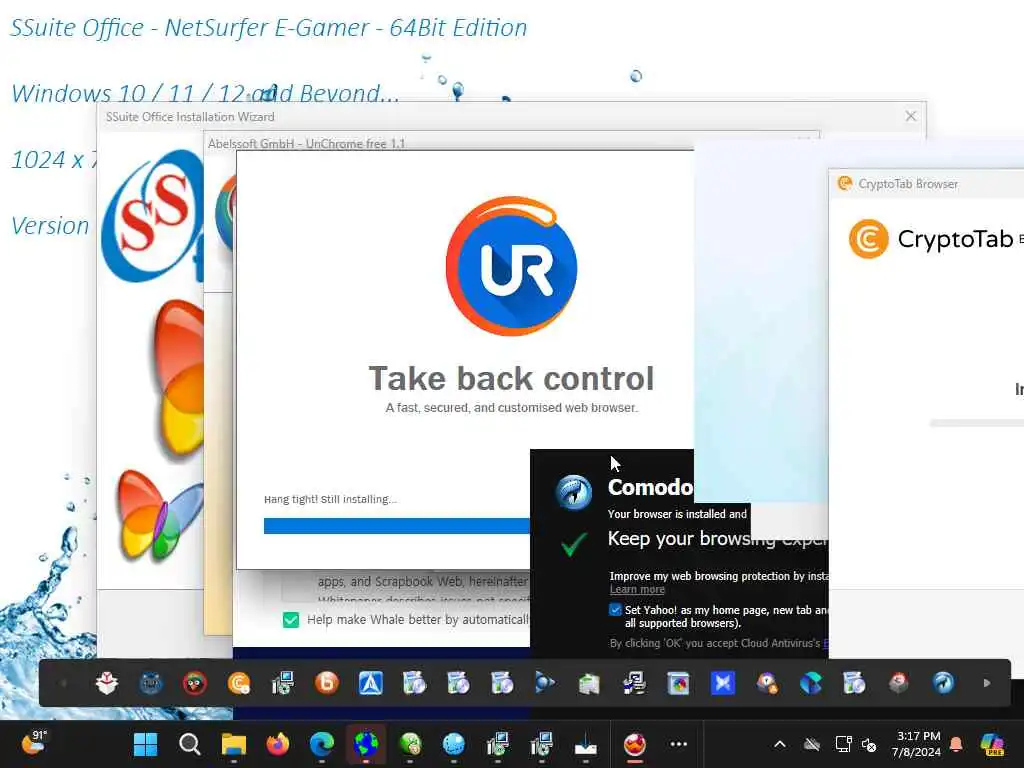Image resolution: width=1024 pixels, height=768 pixels.
Task: Close the SSuite Office Installation Wizard
Action: click(x=910, y=116)
